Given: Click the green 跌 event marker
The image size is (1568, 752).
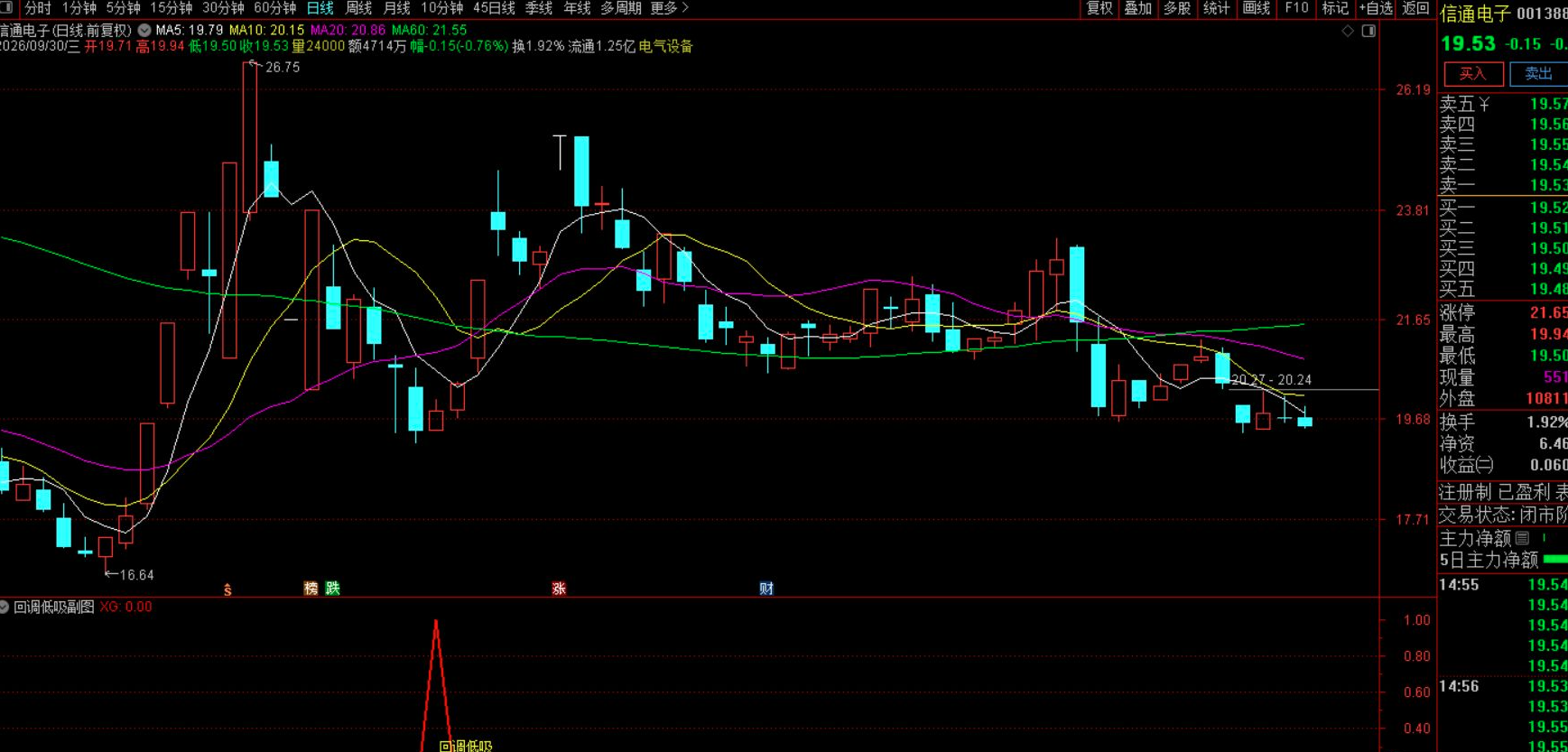Looking at the screenshot, I should tap(332, 589).
